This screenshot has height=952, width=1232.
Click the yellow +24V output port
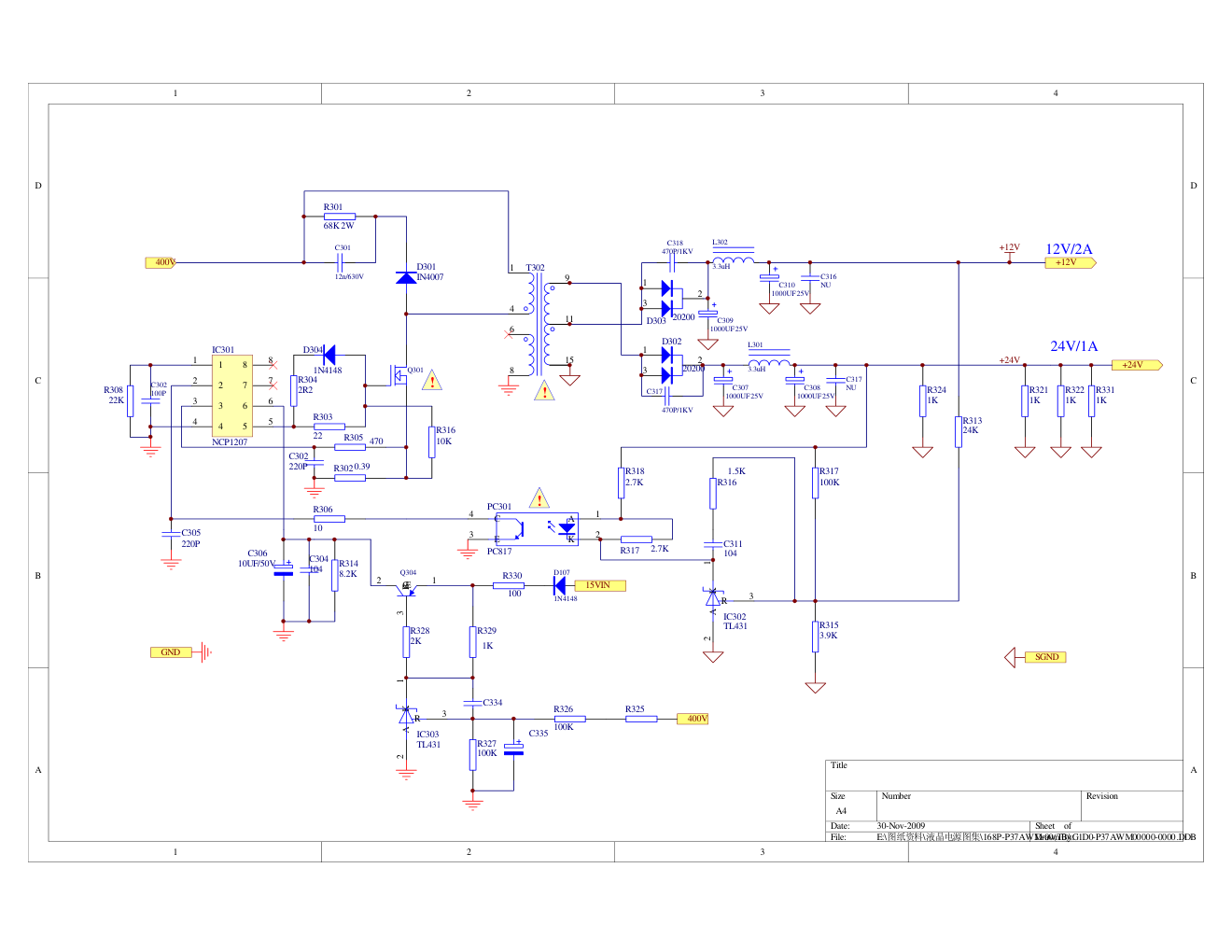click(1135, 365)
